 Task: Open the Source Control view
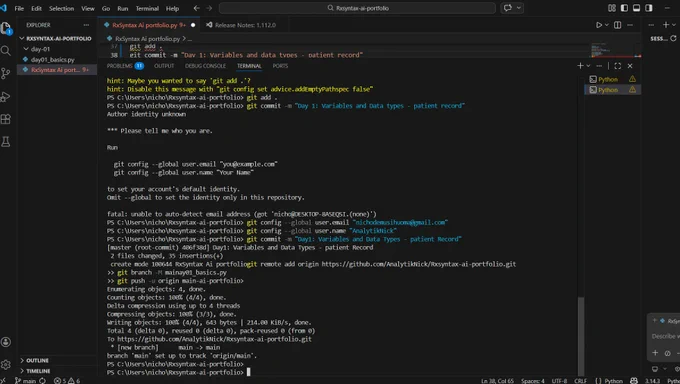click(x=6, y=73)
